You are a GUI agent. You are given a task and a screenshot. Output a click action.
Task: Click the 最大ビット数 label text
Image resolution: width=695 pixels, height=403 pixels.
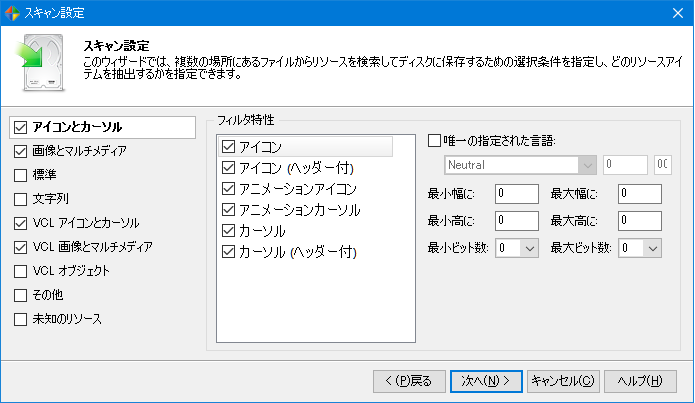click(581, 248)
